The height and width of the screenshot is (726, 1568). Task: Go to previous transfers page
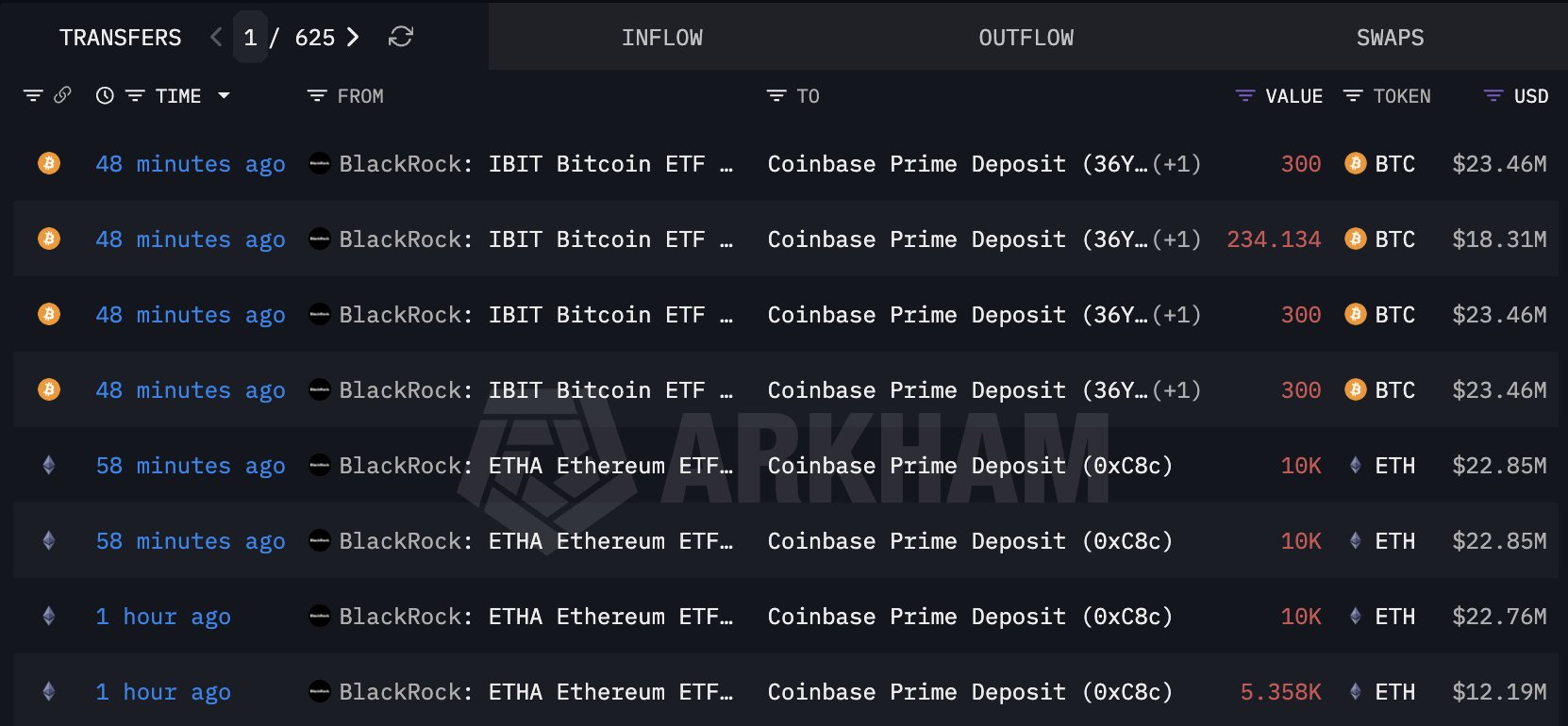point(216,37)
